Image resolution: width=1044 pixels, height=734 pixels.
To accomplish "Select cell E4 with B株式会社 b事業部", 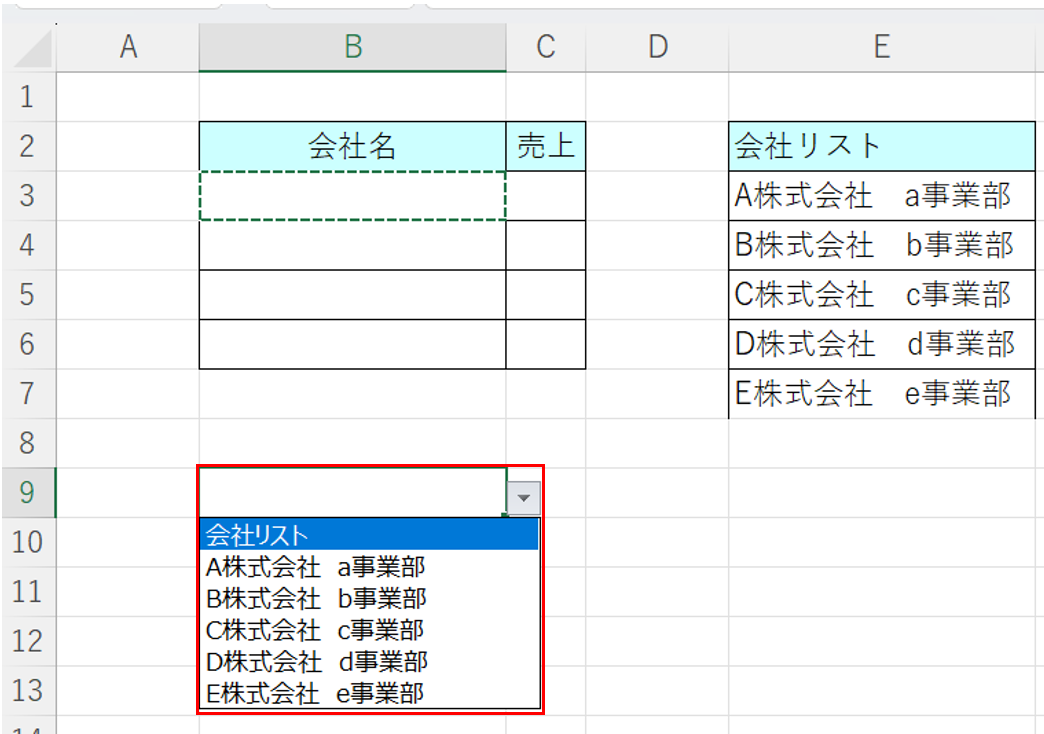I will point(882,245).
